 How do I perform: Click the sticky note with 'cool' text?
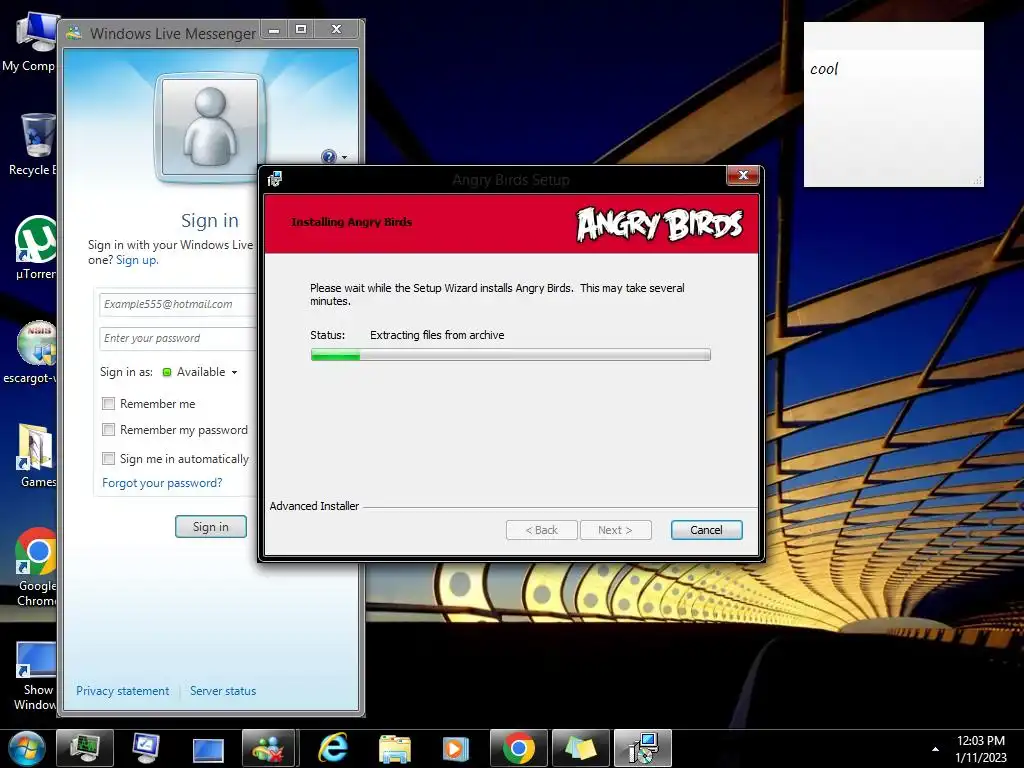pos(893,104)
